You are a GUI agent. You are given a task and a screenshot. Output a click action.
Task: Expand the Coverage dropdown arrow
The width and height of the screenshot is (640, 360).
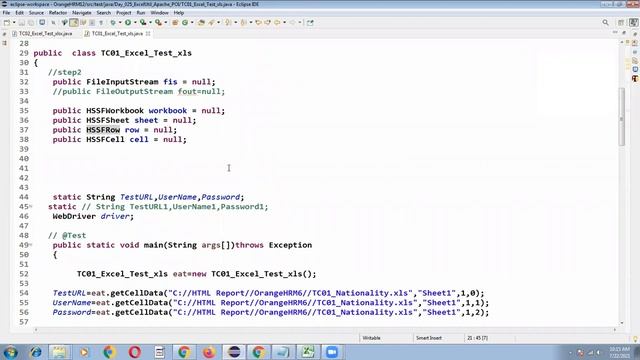tap(150, 22)
